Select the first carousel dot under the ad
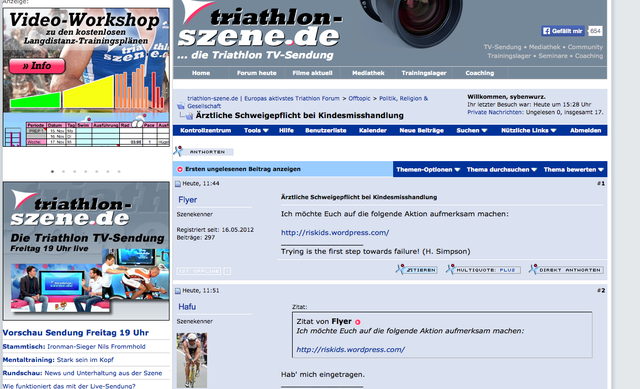Screen dimensions: 640x389 (52, 171)
